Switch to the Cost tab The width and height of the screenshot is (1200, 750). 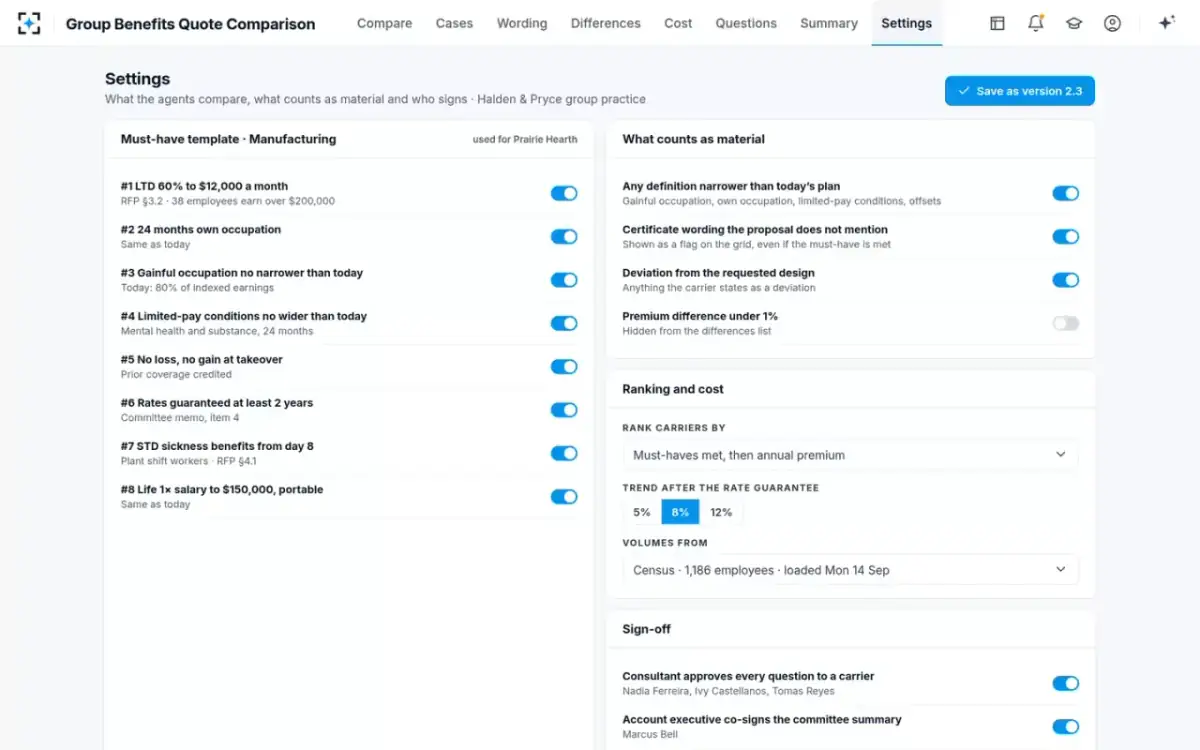tap(678, 23)
